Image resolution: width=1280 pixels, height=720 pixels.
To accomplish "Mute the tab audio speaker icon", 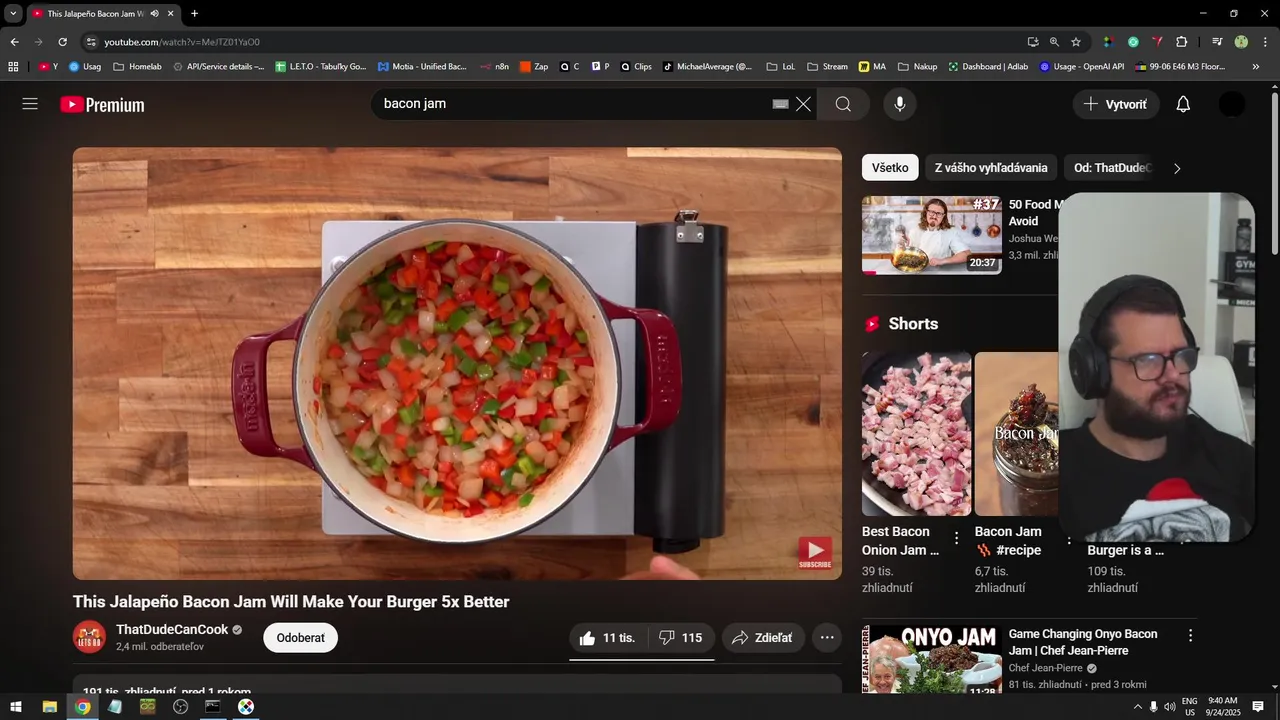I will (x=154, y=14).
